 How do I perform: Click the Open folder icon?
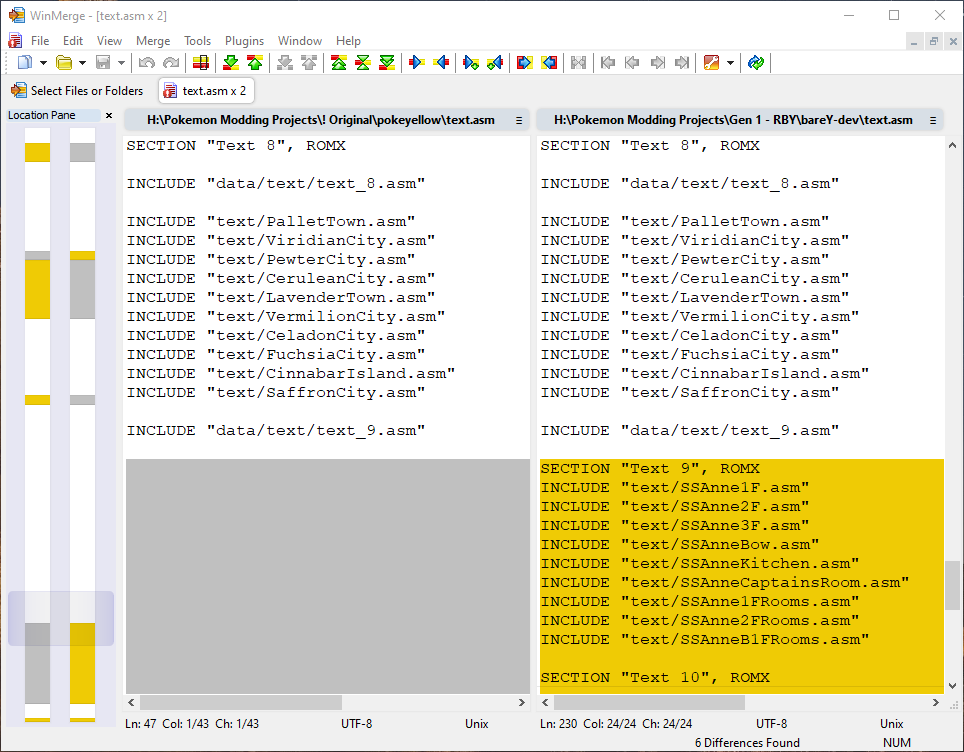pyautogui.click(x=64, y=63)
